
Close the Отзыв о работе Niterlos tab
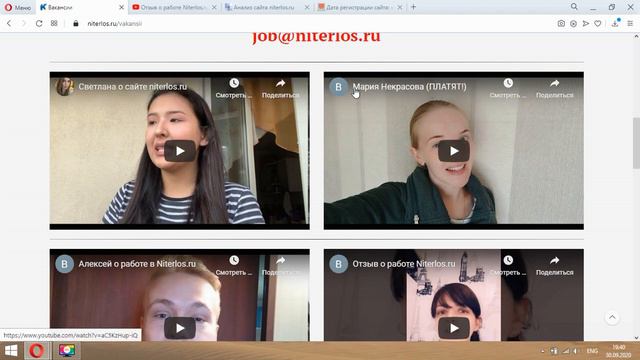[214, 7]
